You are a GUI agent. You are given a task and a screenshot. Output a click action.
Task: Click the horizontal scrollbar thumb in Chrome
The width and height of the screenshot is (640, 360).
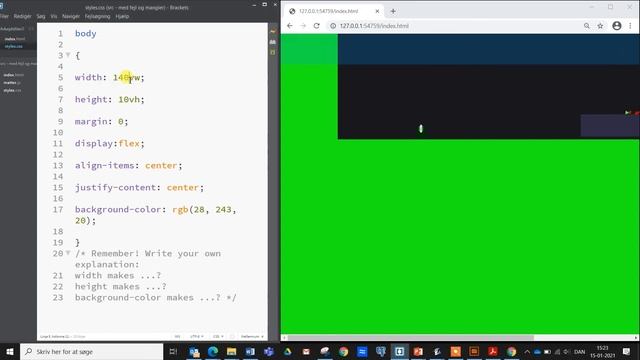pos(411,338)
